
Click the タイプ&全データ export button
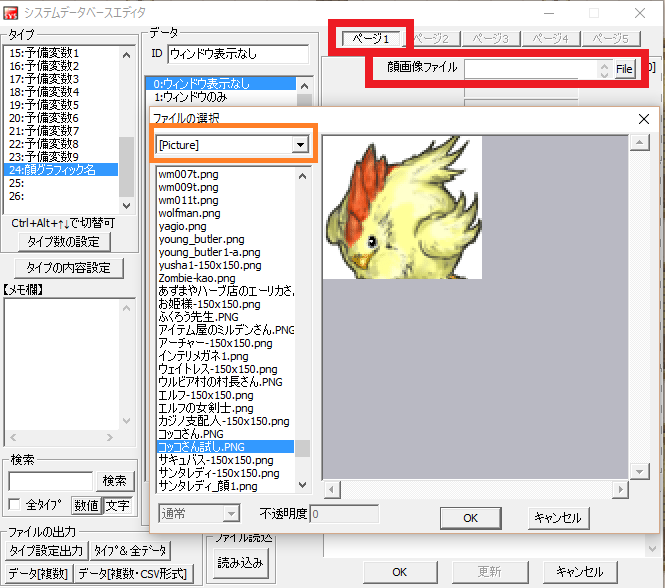pos(130,551)
